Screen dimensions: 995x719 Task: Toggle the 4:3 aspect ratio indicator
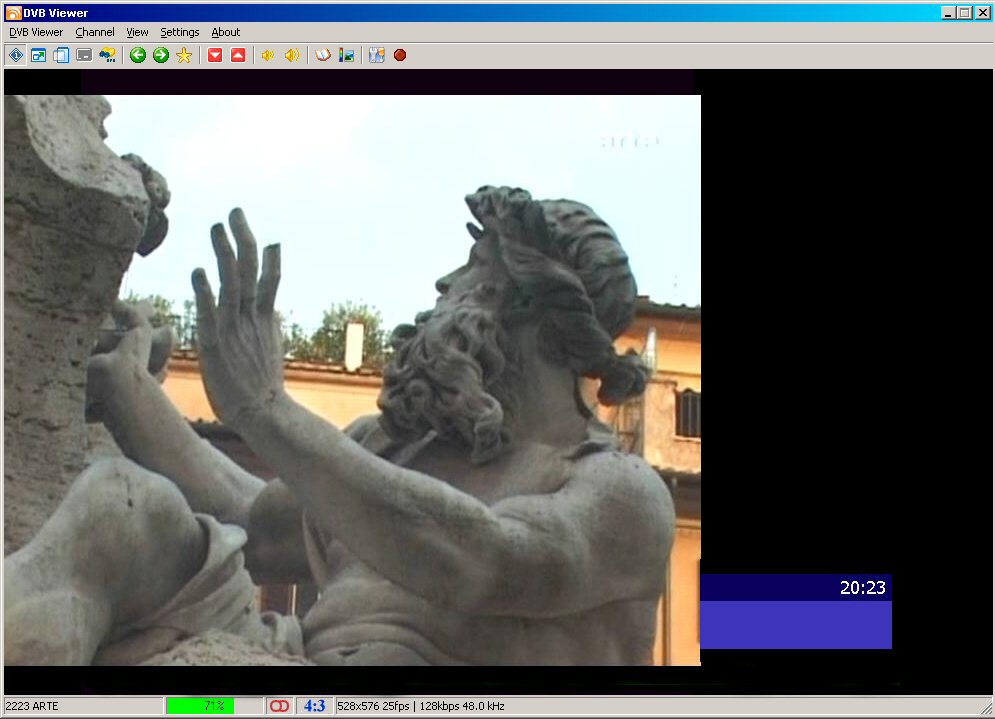coord(314,706)
